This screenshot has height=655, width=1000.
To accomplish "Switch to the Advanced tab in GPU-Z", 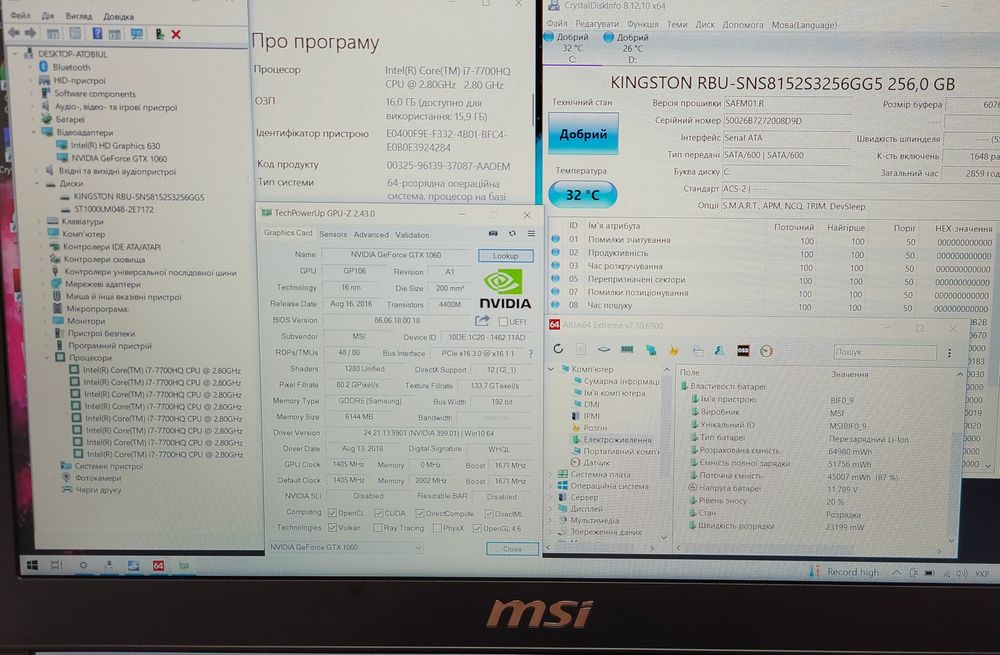I will [371, 235].
